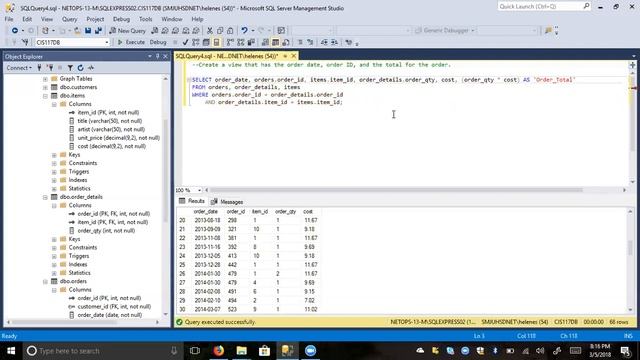Click the Open File folder icon
The height and width of the screenshot is (360, 640).
(77, 31)
